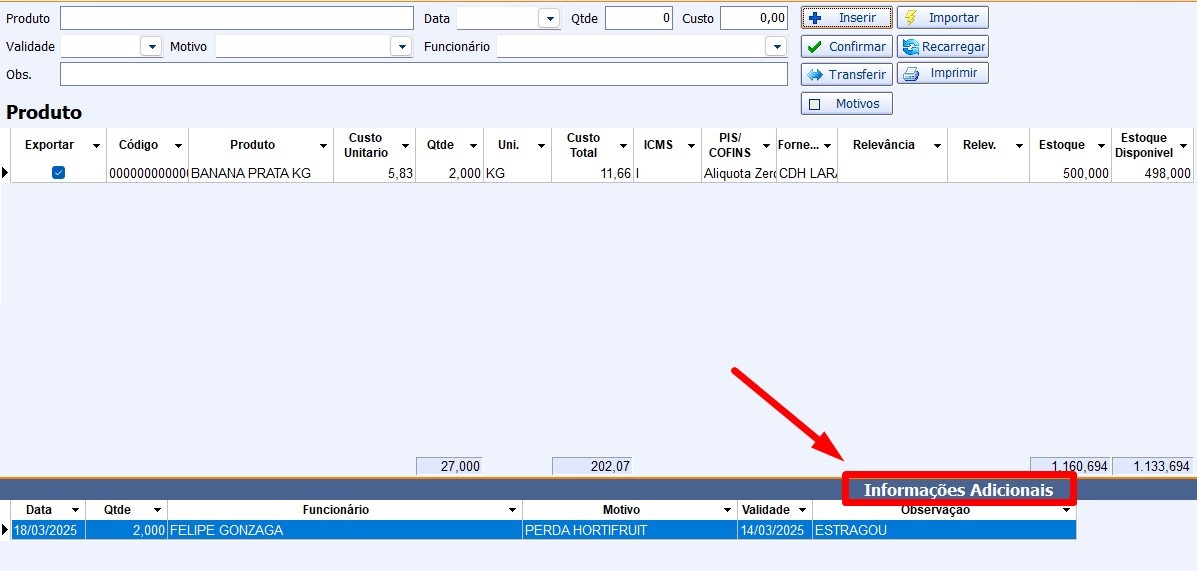Open the Validade date dropdown

click(150, 47)
